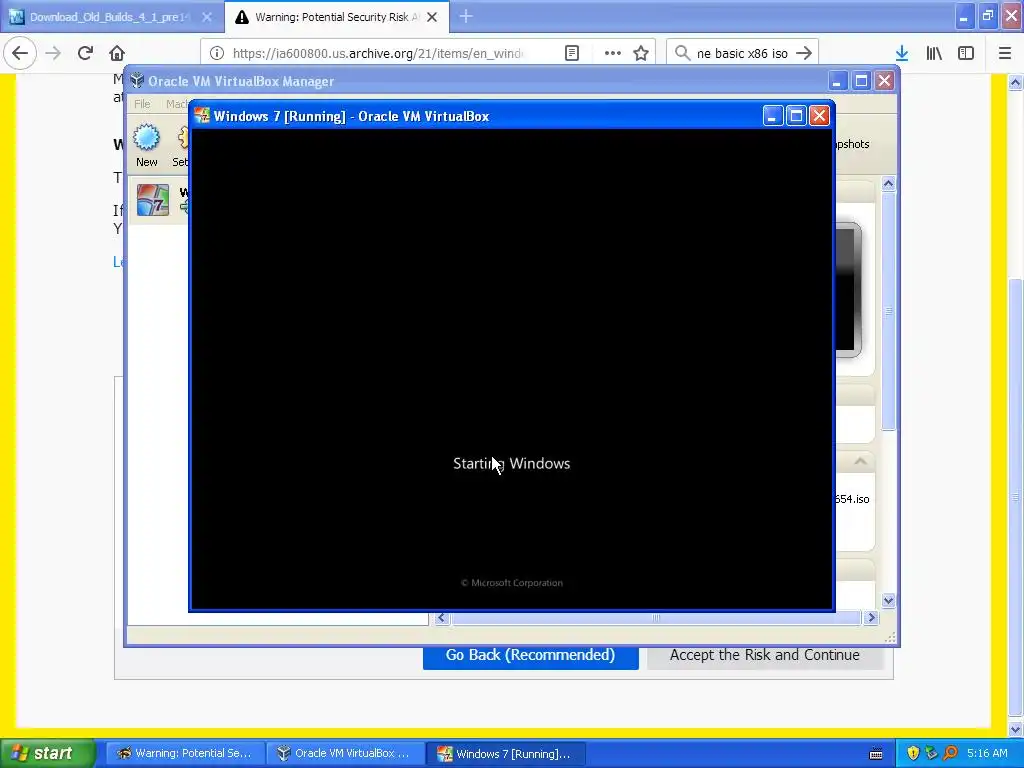The height and width of the screenshot is (768, 1024).
Task: Click Firefox page scrollbar down arrow
Action: (1015, 730)
